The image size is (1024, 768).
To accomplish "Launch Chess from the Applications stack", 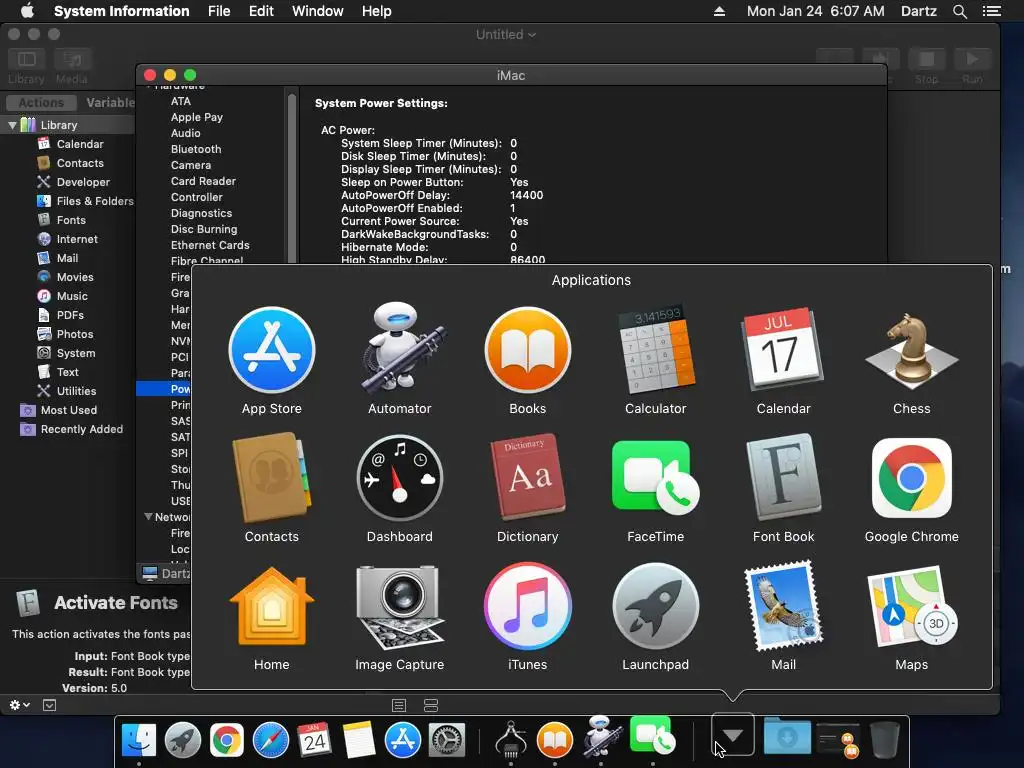I will point(912,353).
